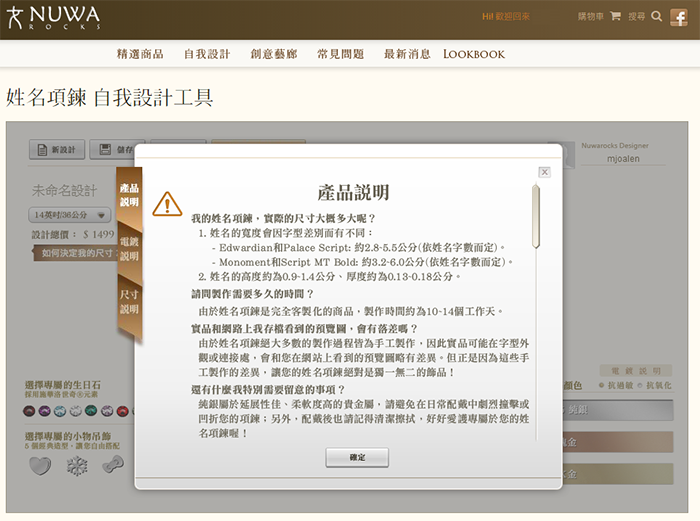Click the dialog's vertical scrollbar handle
Screen dimensions: 700x521
point(536,217)
